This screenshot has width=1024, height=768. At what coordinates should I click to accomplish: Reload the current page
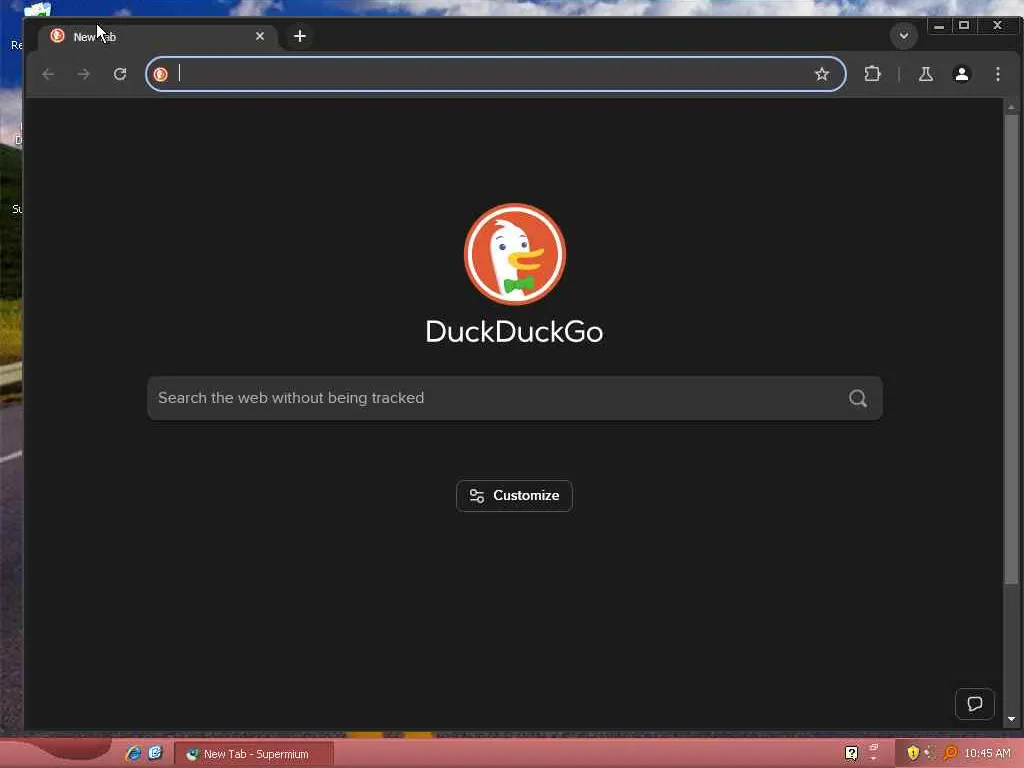[120, 74]
